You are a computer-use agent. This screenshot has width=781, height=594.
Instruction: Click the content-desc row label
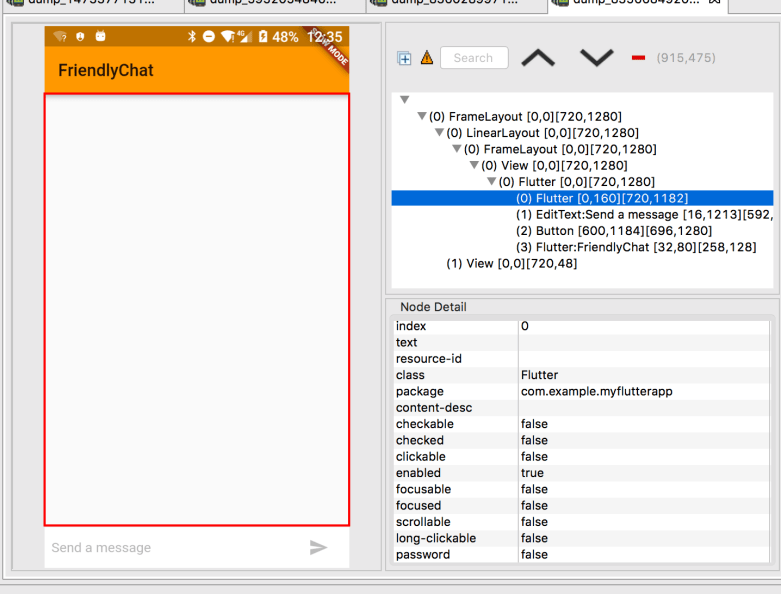click(434, 408)
